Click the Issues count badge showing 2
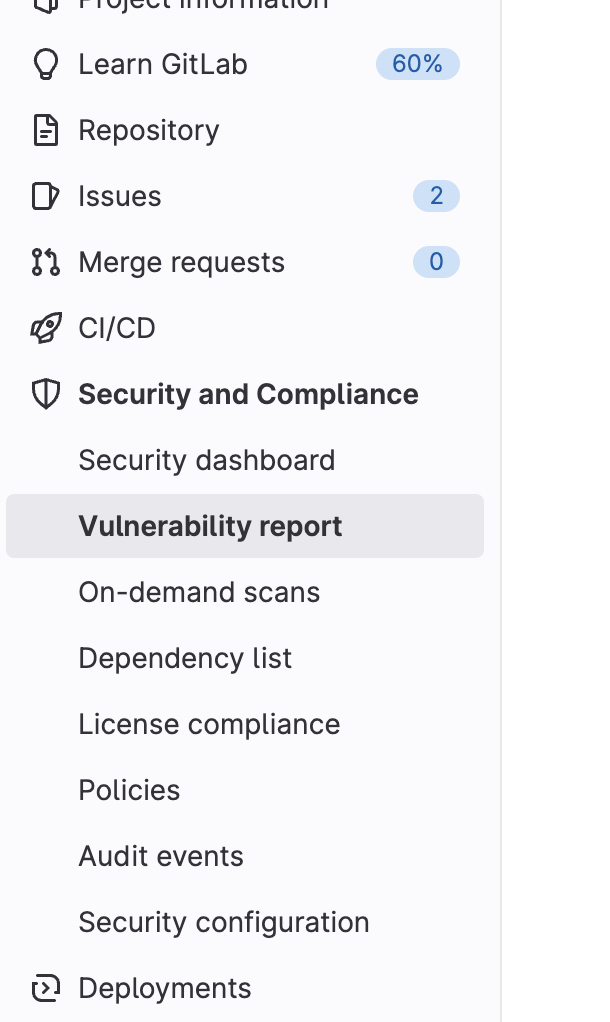Image resolution: width=610 pixels, height=1022 pixels. click(436, 196)
